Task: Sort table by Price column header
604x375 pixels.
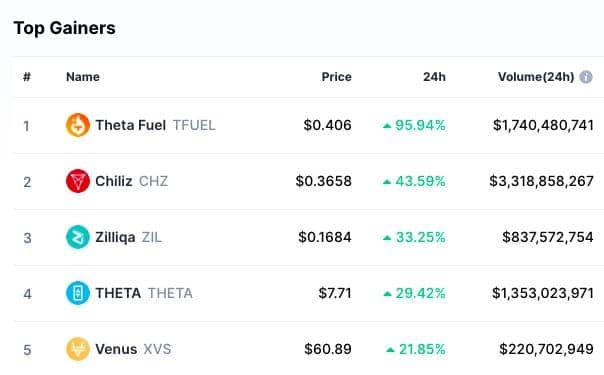Action: pyautogui.click(x=336, y=77)
